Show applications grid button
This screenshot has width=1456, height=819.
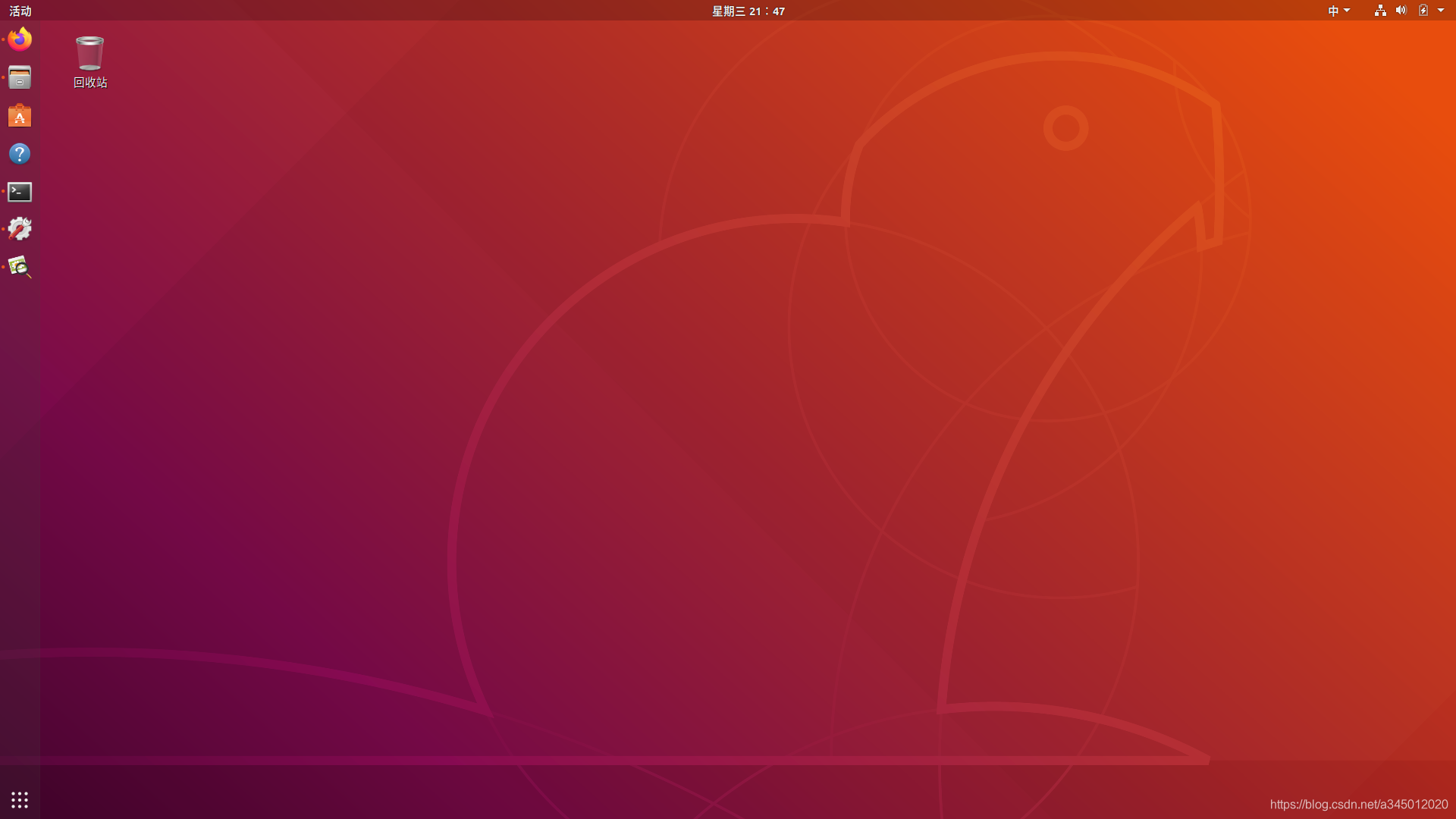pos(20,799)
